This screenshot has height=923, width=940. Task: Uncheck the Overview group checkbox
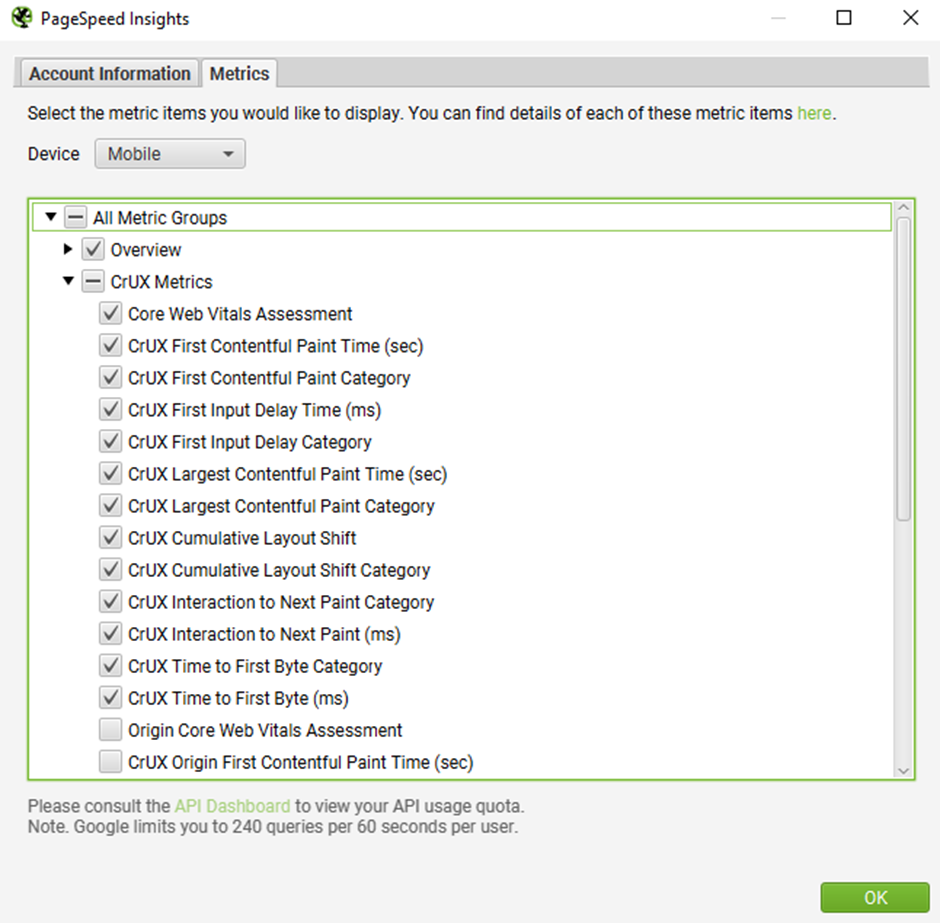[x=93, y=249]
